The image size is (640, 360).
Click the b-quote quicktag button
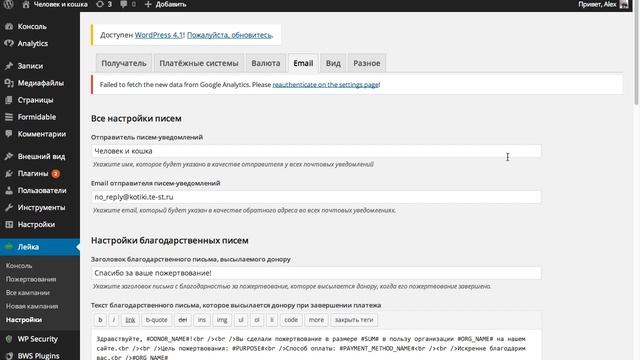point(157,320)
